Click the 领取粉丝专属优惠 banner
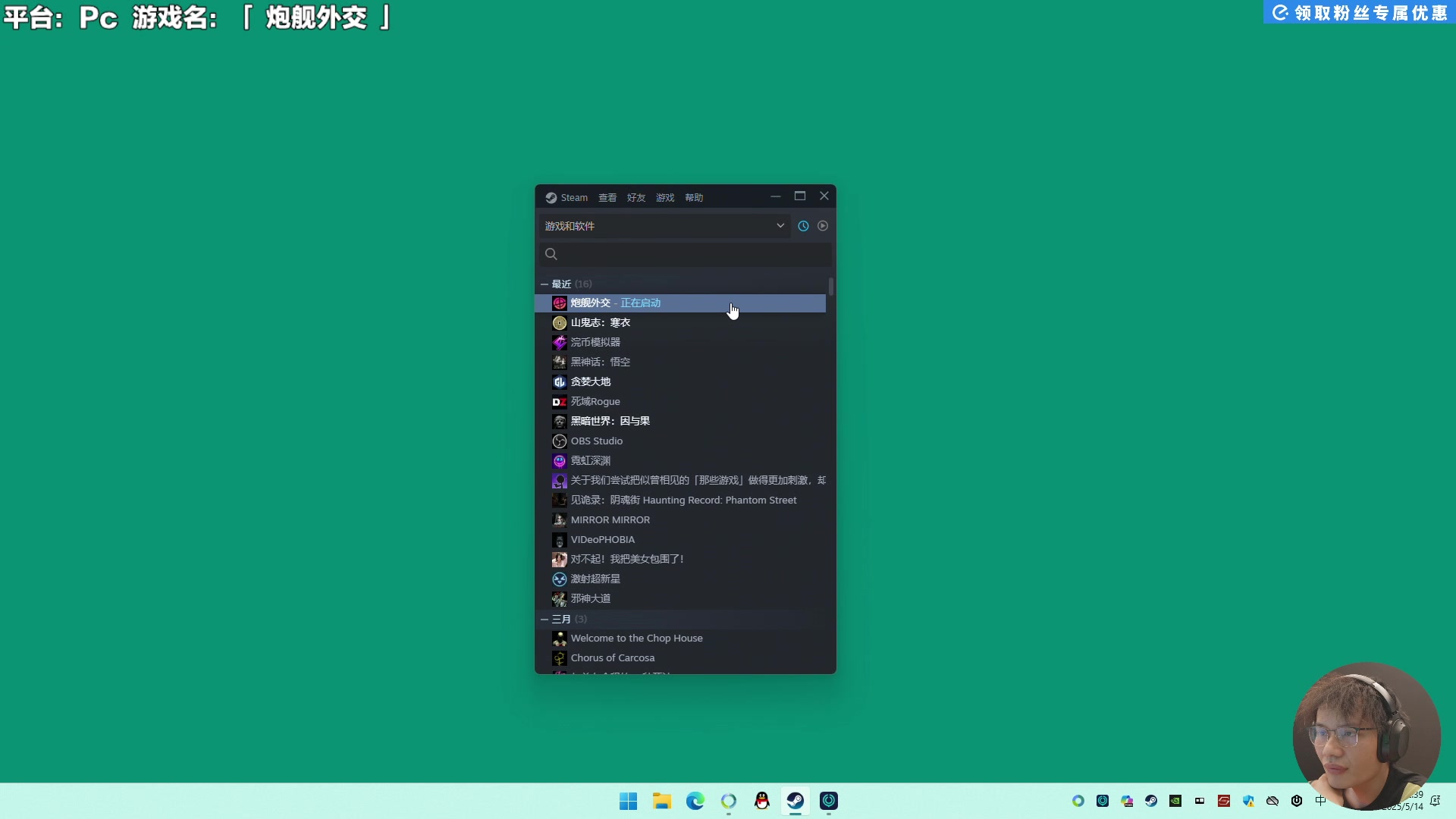 point(1360,12)
